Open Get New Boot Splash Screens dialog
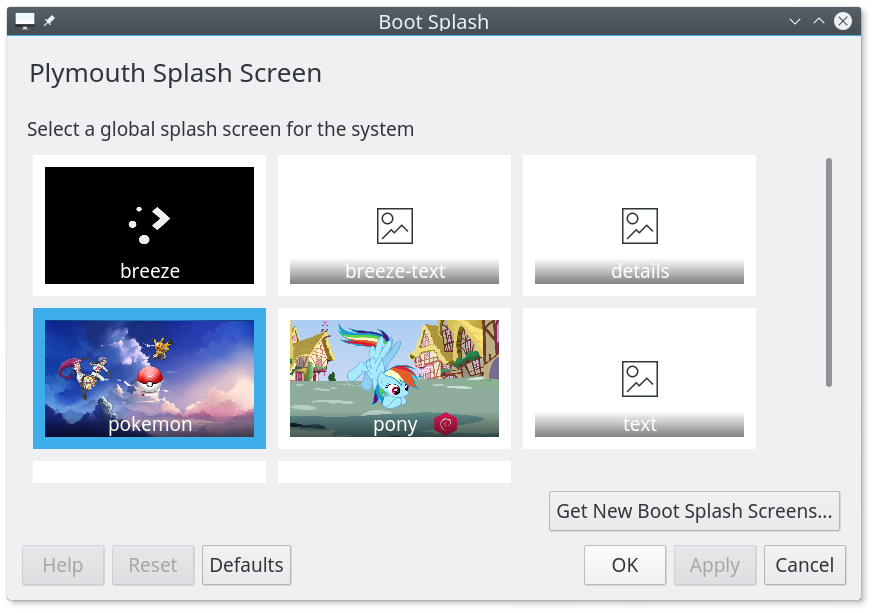874x613 pixels. point(694,511)
